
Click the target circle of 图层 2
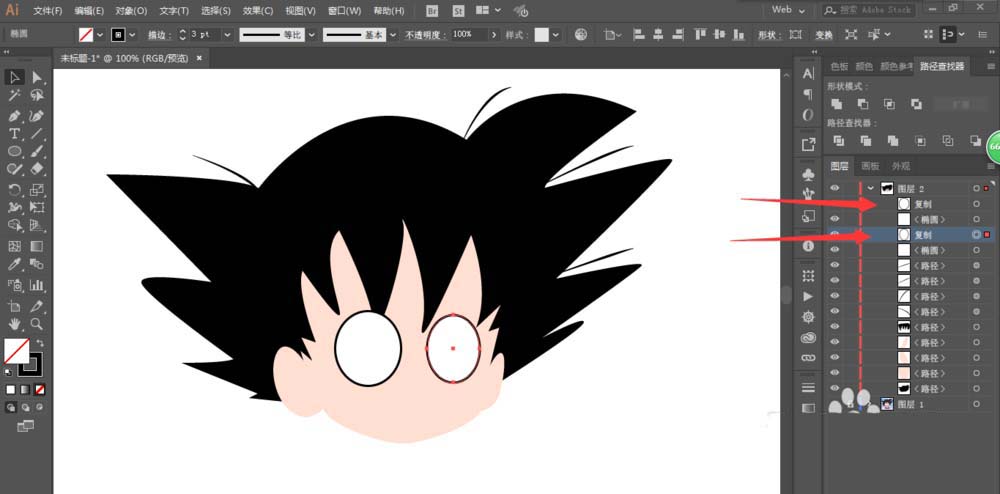coord(976,189)
